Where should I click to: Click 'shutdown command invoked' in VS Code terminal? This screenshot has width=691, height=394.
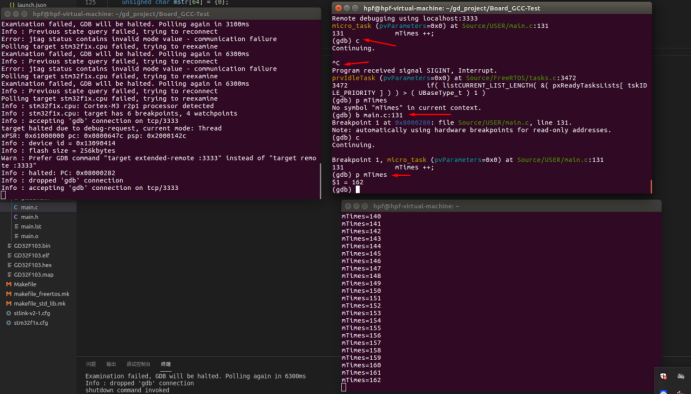click(x=127, y=390)
